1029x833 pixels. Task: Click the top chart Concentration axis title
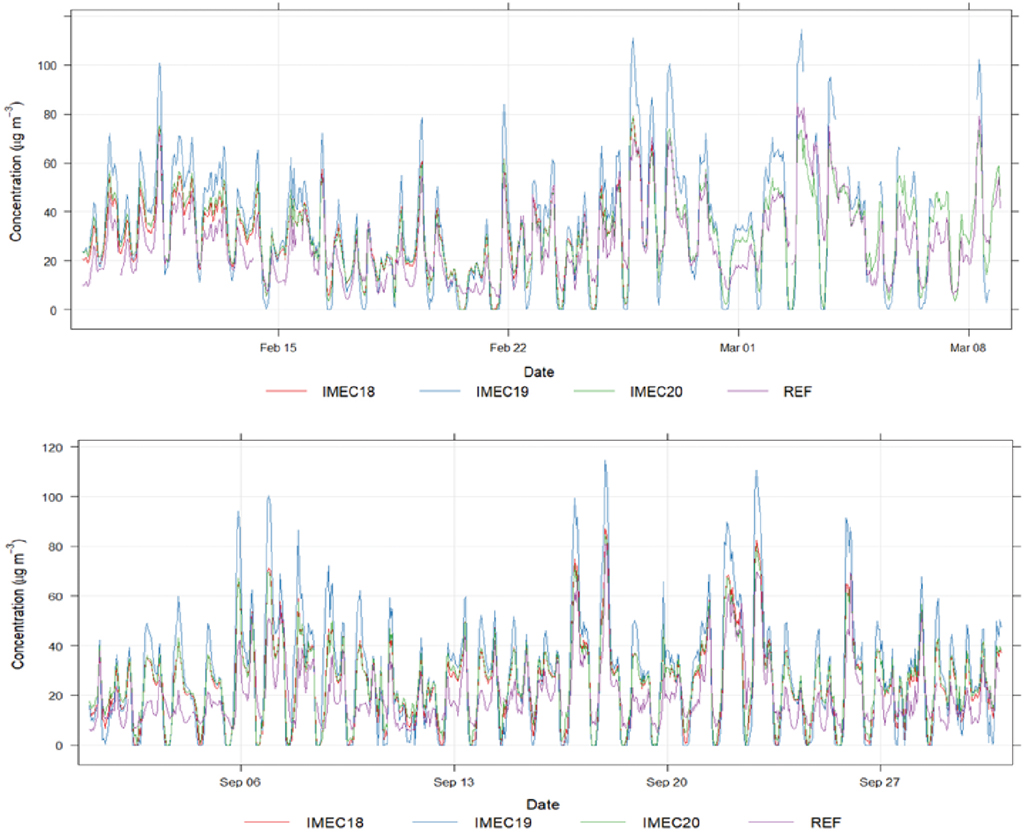click(15, 171)
